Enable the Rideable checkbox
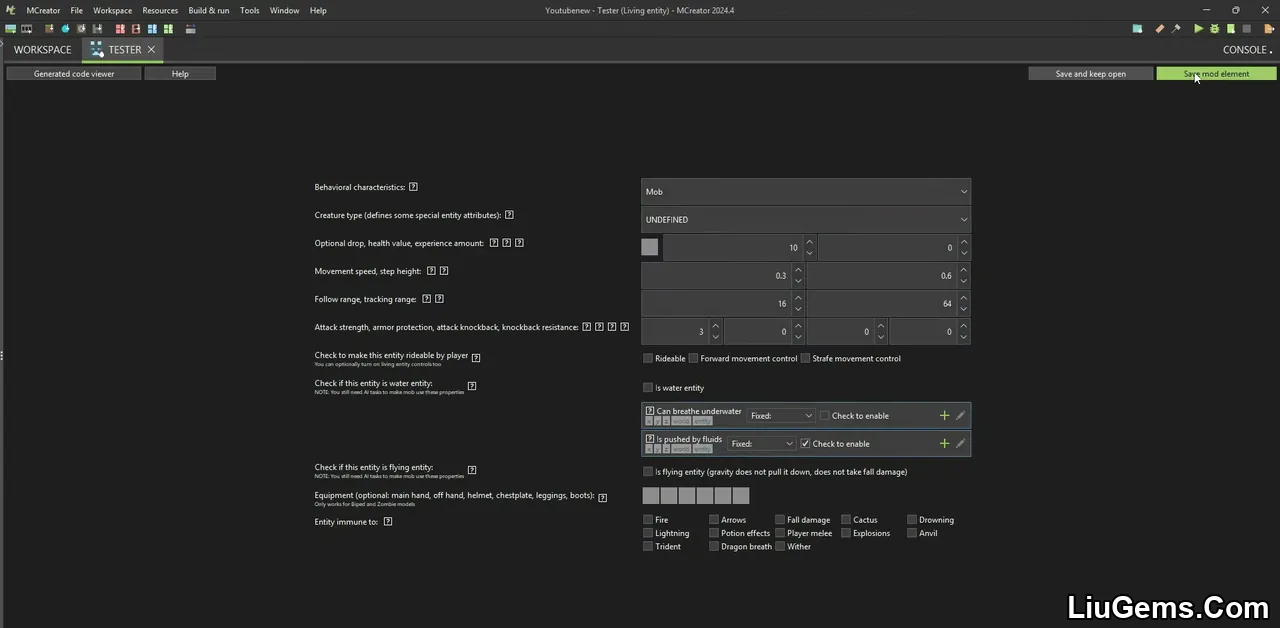Image resolution: width=1280 pixels, height=628 pixels. (x=648, y=358)
